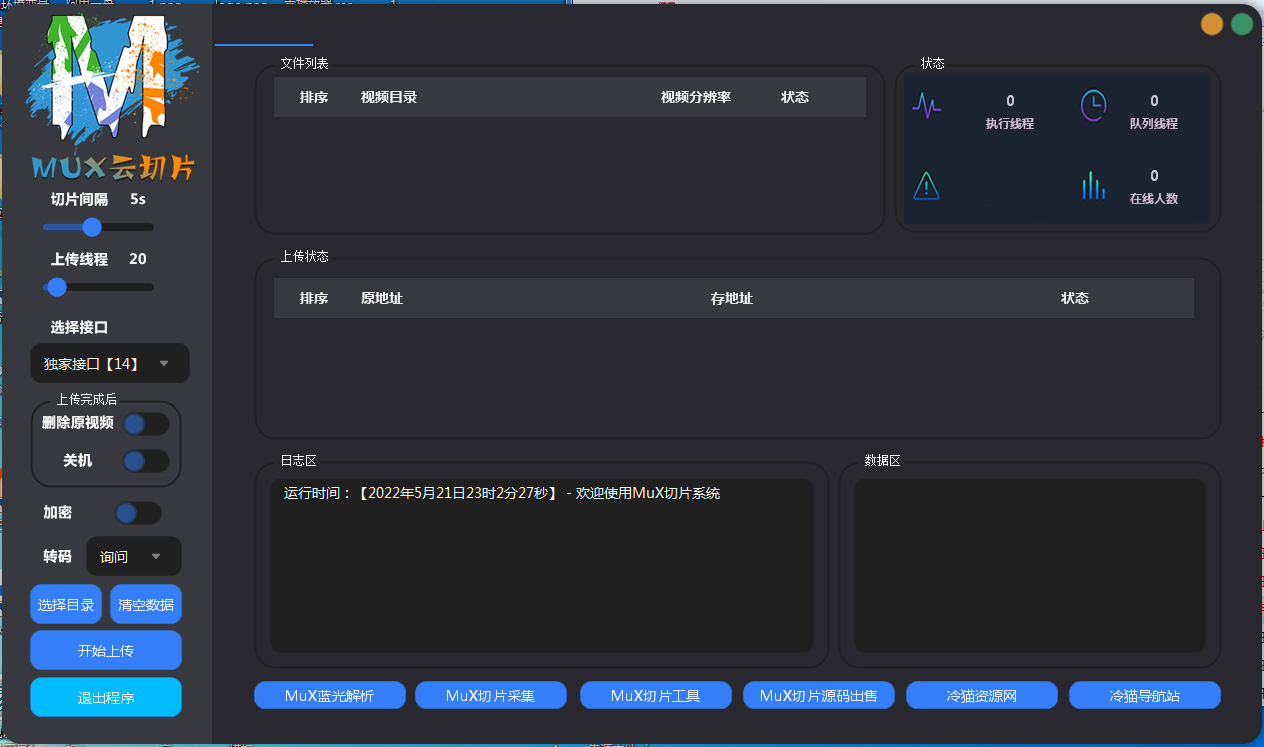The image size is (1264, 747).
Task: Click the 清空数据 button
Action: (146, 604)
